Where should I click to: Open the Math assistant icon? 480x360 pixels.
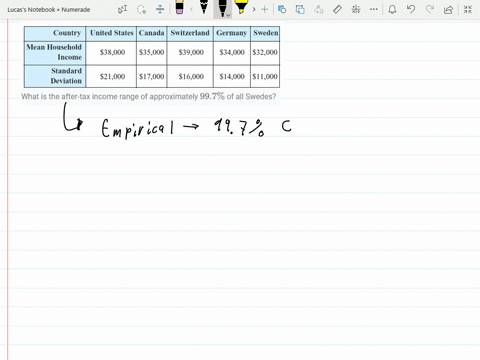[356, 9]
